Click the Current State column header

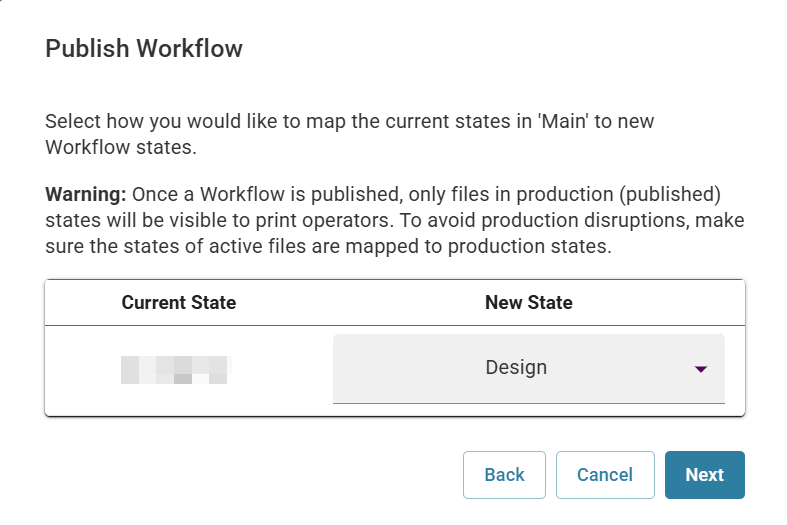179,303
